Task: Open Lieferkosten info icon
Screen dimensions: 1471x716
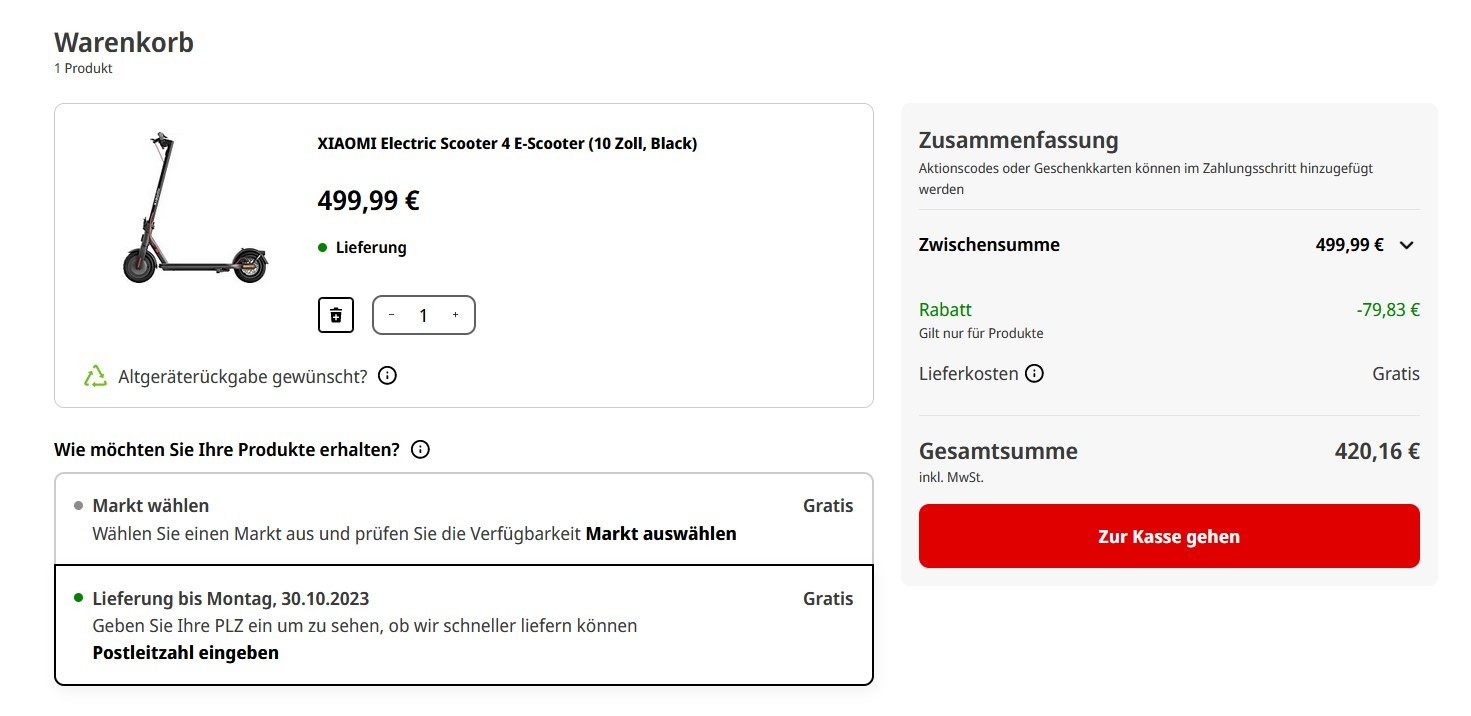Action: 1035,374
